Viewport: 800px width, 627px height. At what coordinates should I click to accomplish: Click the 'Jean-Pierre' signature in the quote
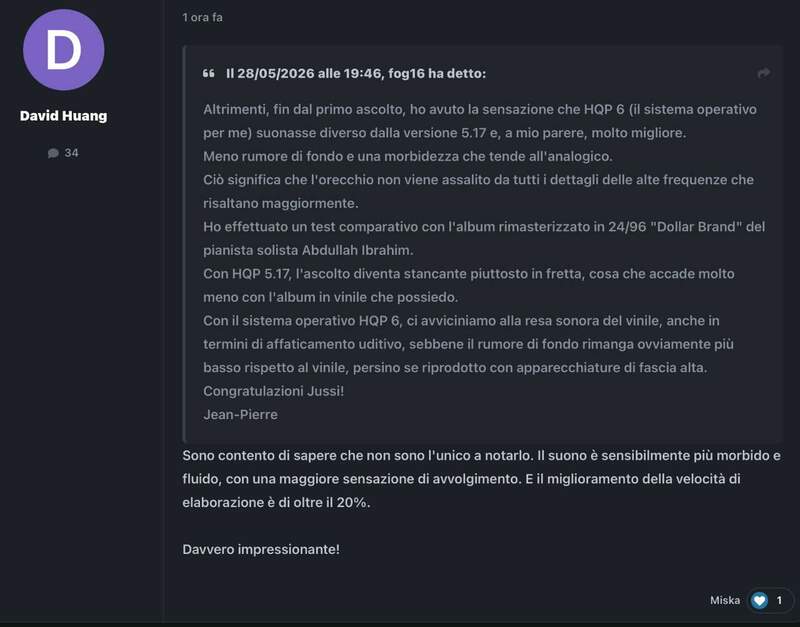pos(240,415)
